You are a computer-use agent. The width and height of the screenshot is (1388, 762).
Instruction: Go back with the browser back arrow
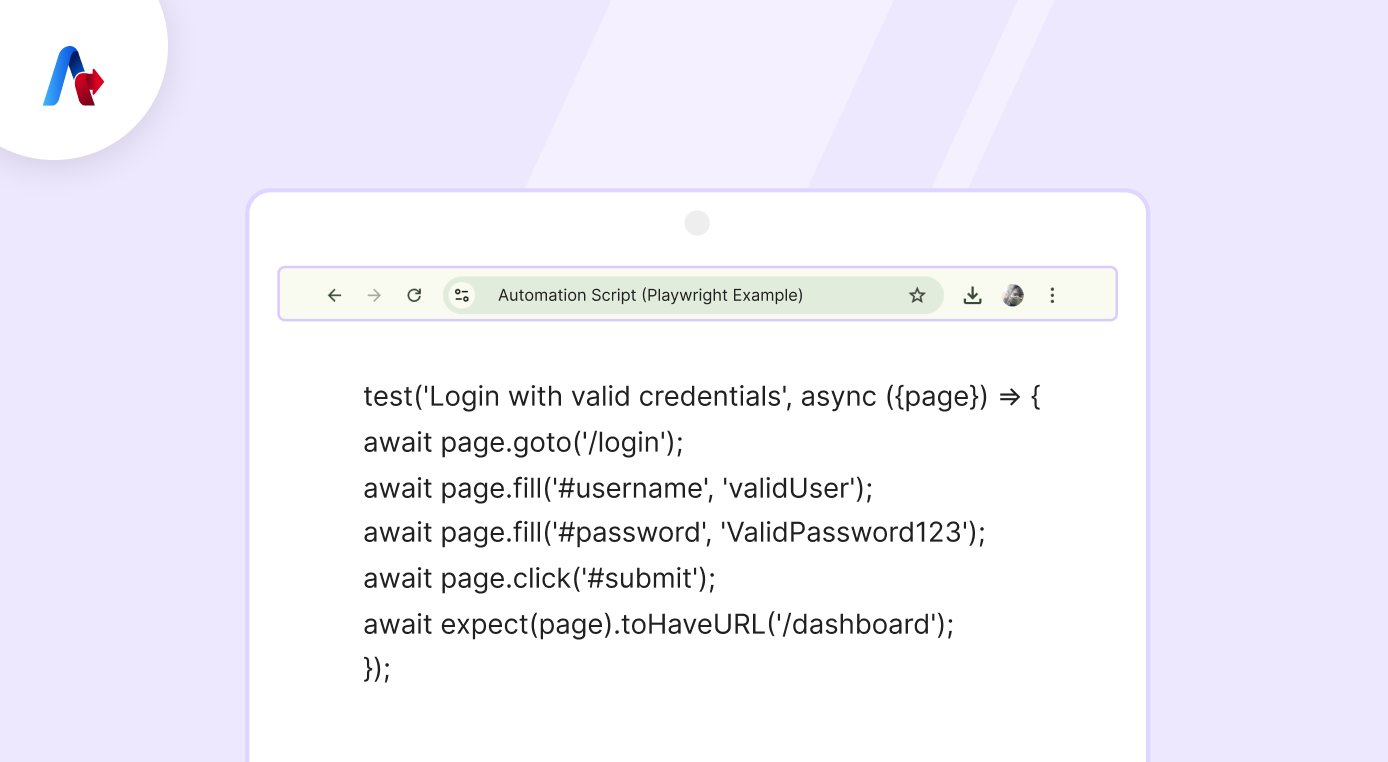coord(335,295)
